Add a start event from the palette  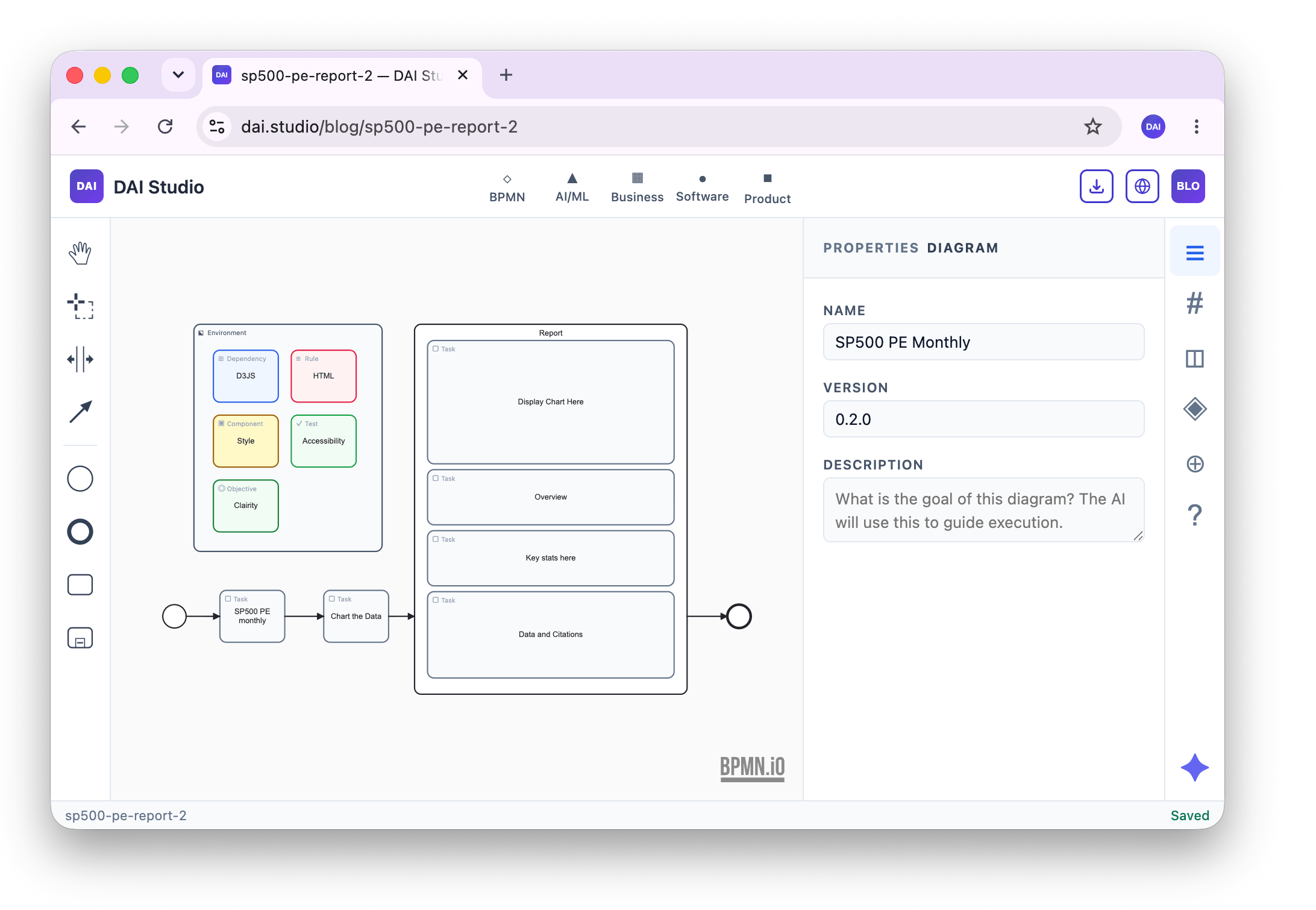click(x=80, y=479)
